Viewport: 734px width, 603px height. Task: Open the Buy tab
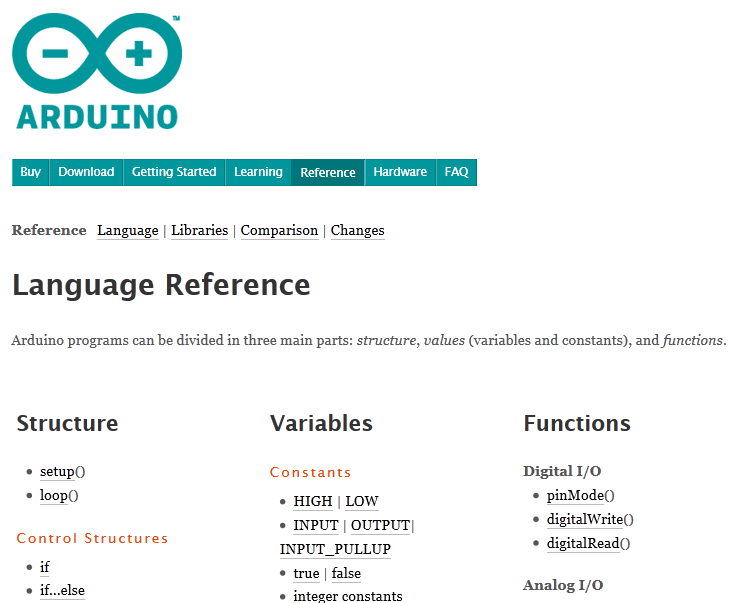(30, 172)
